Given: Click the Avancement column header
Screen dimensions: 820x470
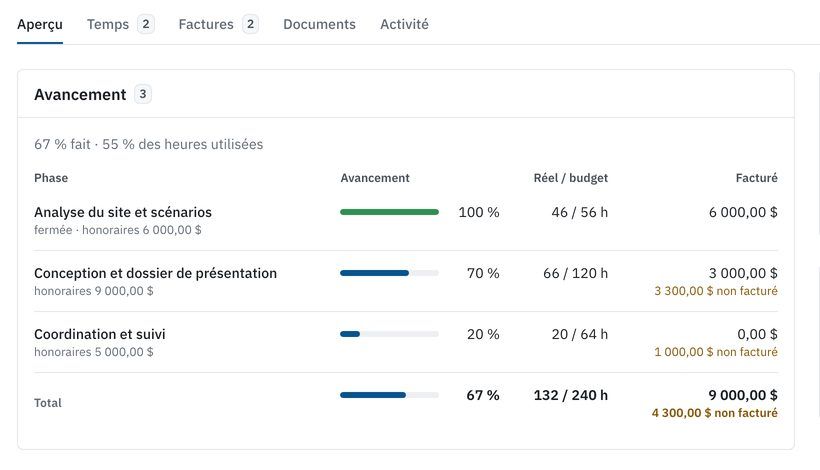Looking at the screenshot, I should [x=375, y=178].
